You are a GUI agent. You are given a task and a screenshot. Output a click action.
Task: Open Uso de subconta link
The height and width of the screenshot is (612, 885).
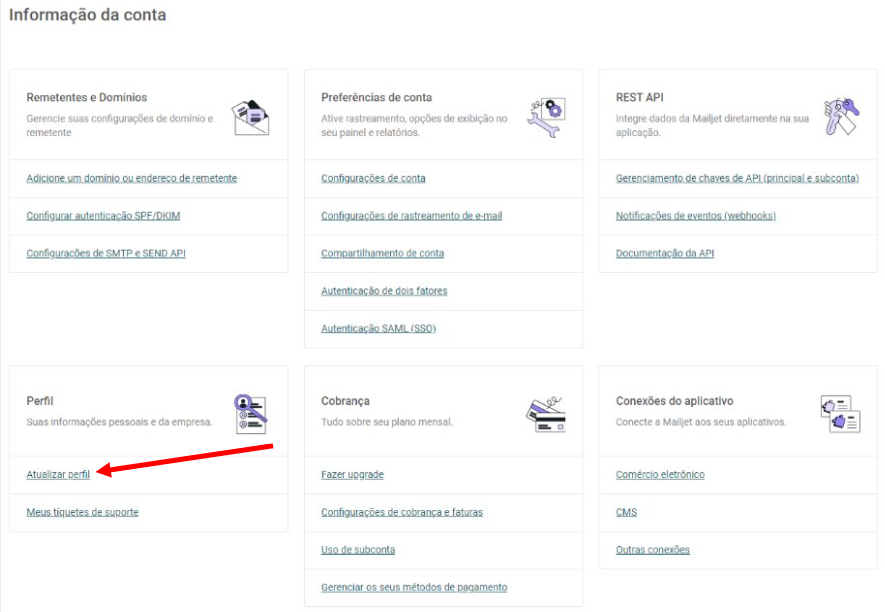pos(358,550)
